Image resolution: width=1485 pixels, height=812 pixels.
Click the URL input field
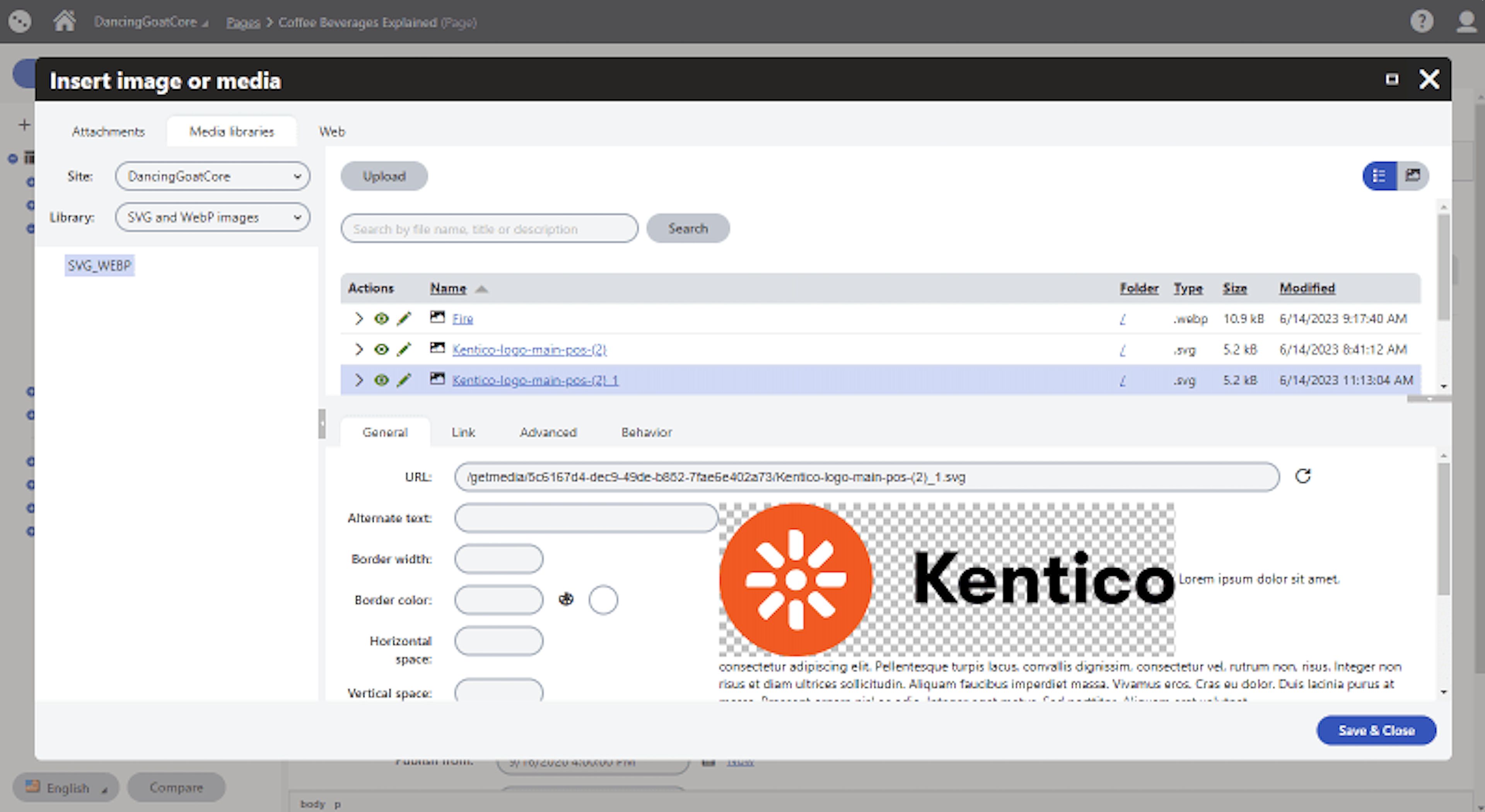click(866, 477)
